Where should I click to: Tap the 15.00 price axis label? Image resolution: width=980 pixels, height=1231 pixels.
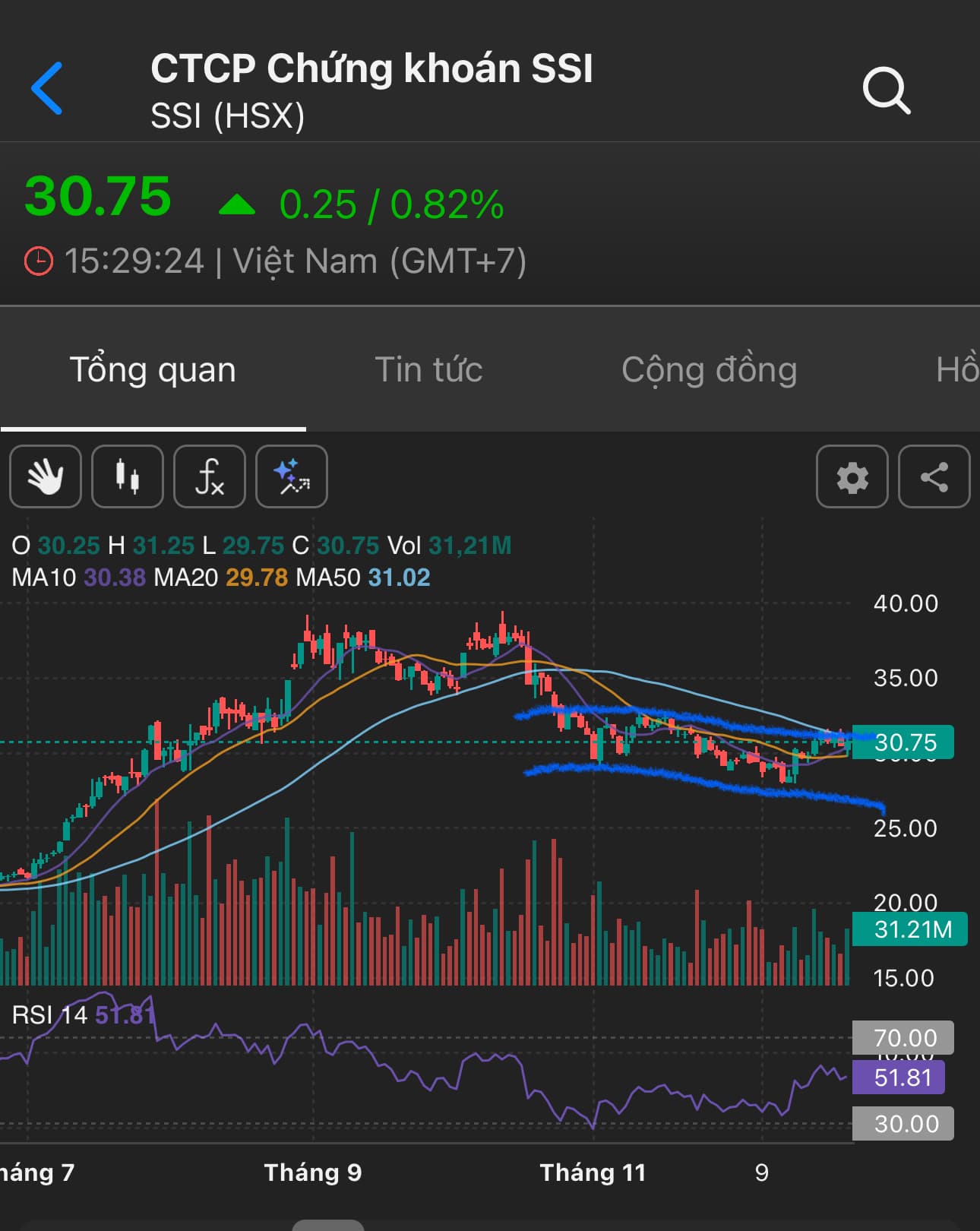tap(904, 978)
